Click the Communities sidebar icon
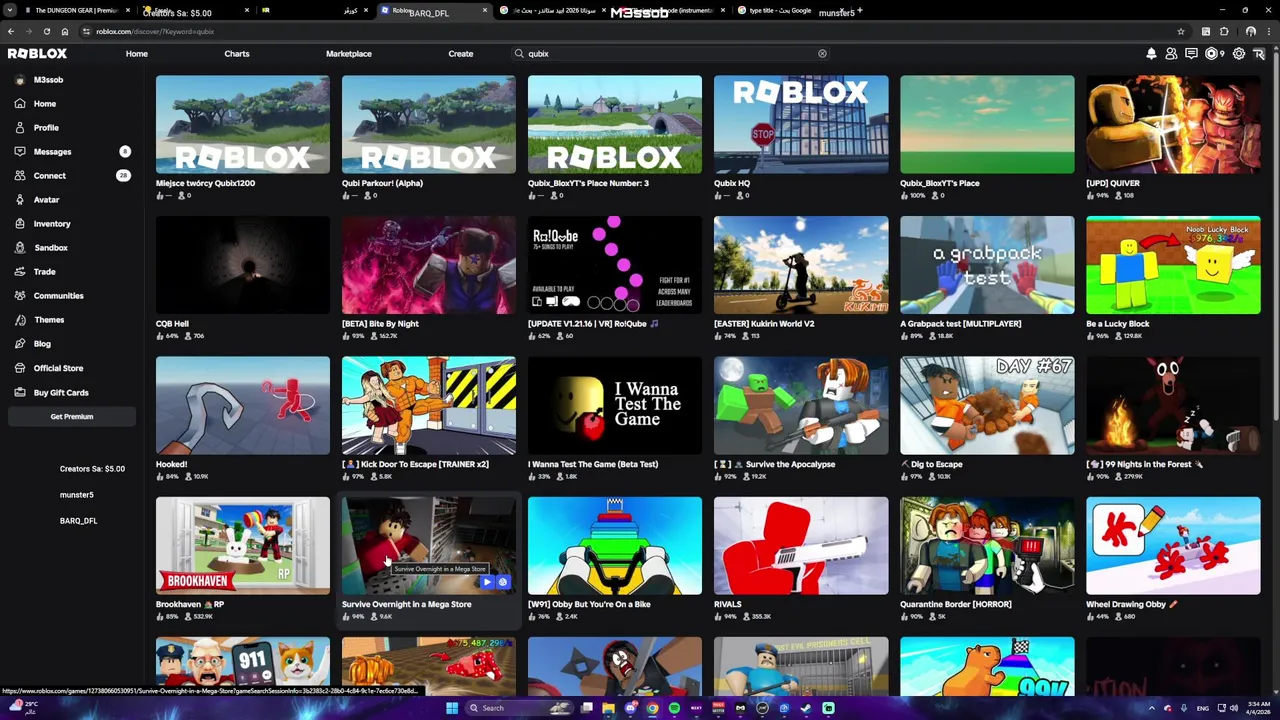The height and width of the screenshot is (720, 1280). coord(20,296)
